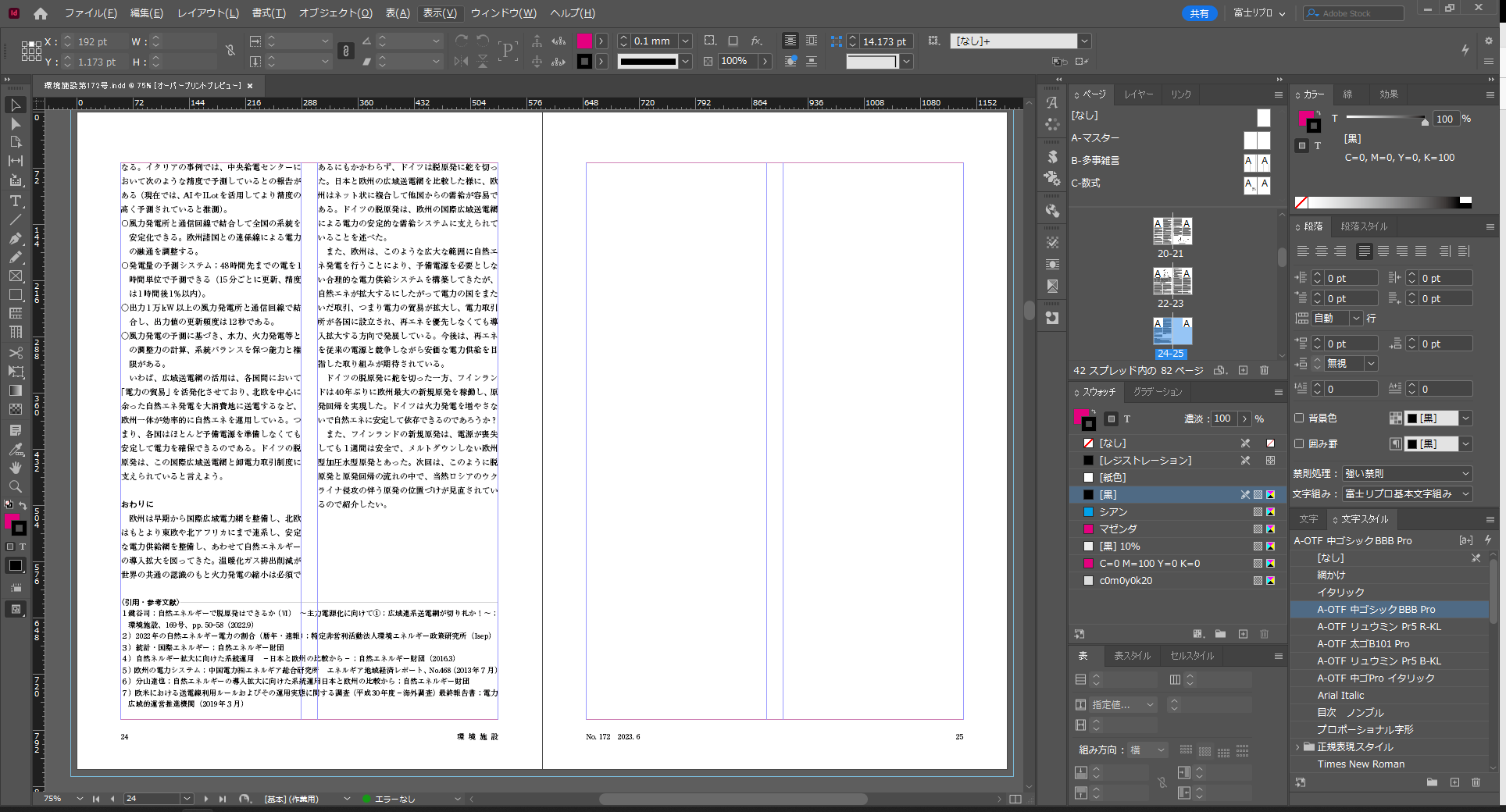Screen dimensions: 1506x812
Task: Go to the first page arrow
Action: 96,799
